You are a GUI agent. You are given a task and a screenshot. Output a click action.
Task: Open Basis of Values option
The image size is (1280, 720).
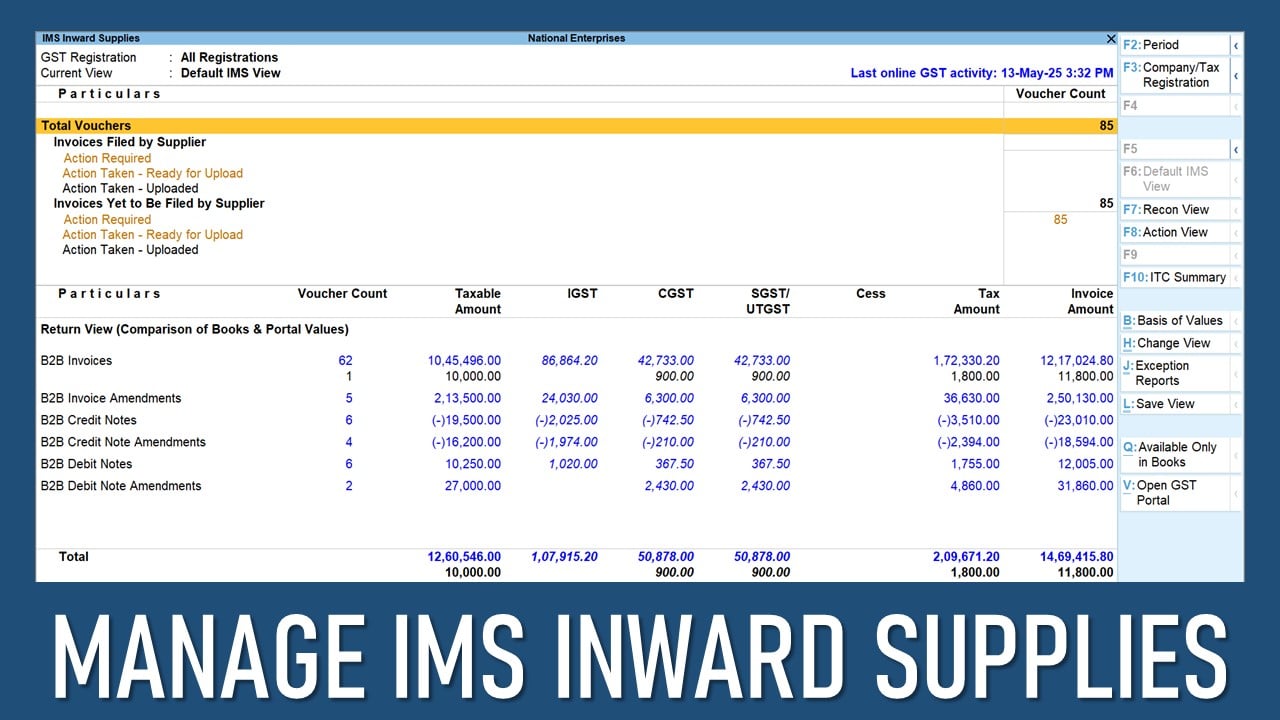coord(1174,321)
